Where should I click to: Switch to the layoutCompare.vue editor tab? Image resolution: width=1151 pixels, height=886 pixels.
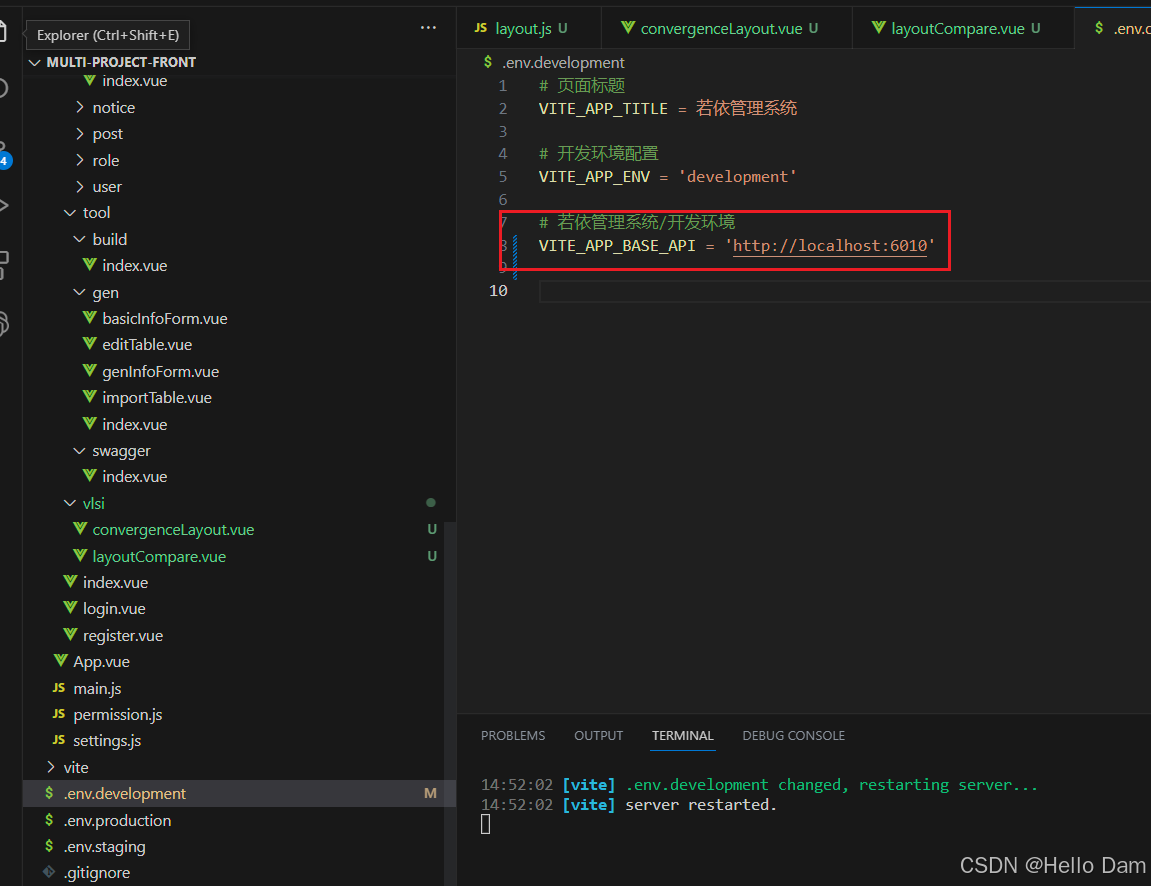[963, 29]
